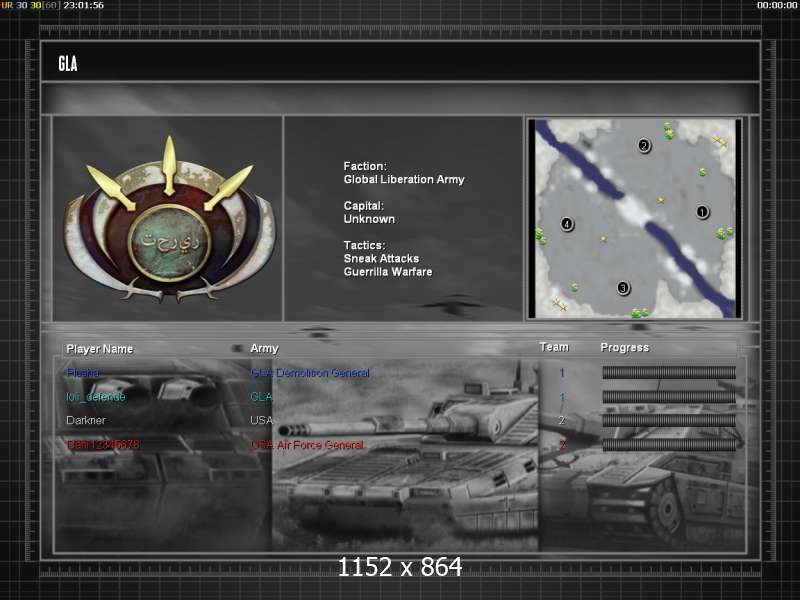Click start position 4 on the minimap
Image resolution: width=800 pixels, height=600 pixels.
[x=566, y=224]
